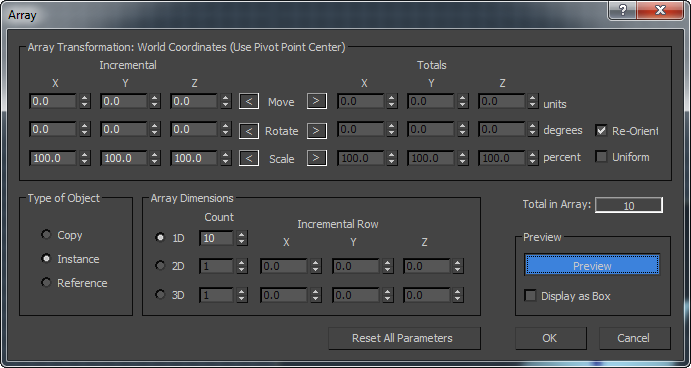691x368 pixels.
Task: Click the Incremental Rotate X spinner
Action: (85, 130)
